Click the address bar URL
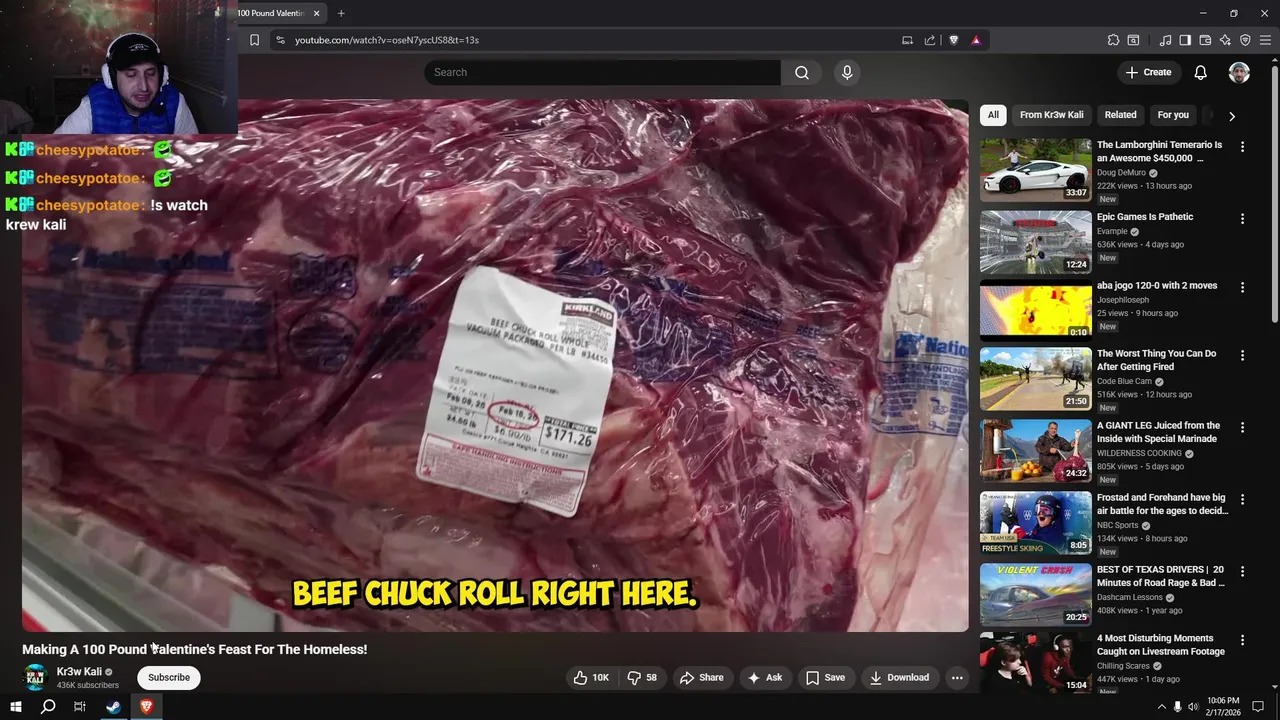The image size is (1280, 720). pos(387,40)
